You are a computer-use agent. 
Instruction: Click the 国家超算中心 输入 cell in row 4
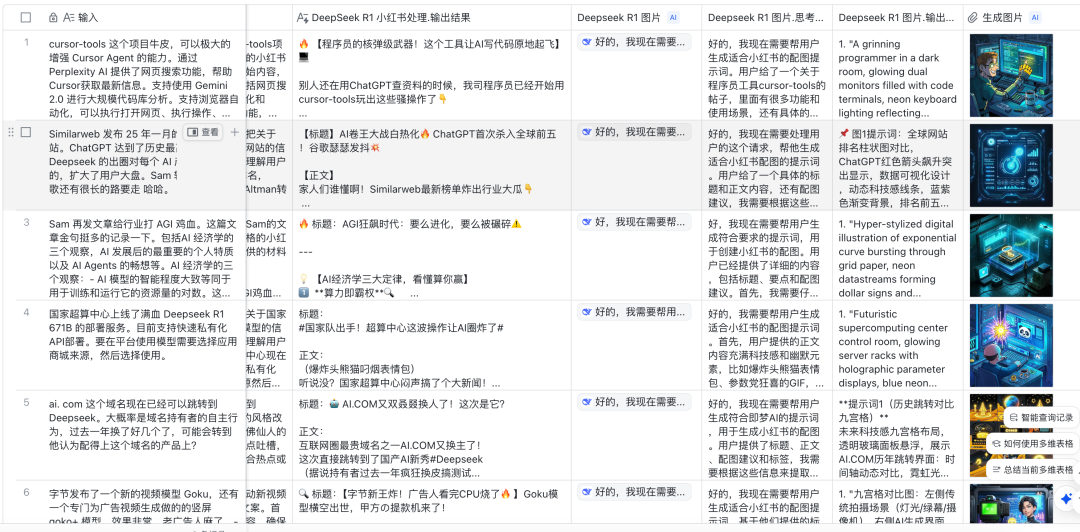point(143,345)
